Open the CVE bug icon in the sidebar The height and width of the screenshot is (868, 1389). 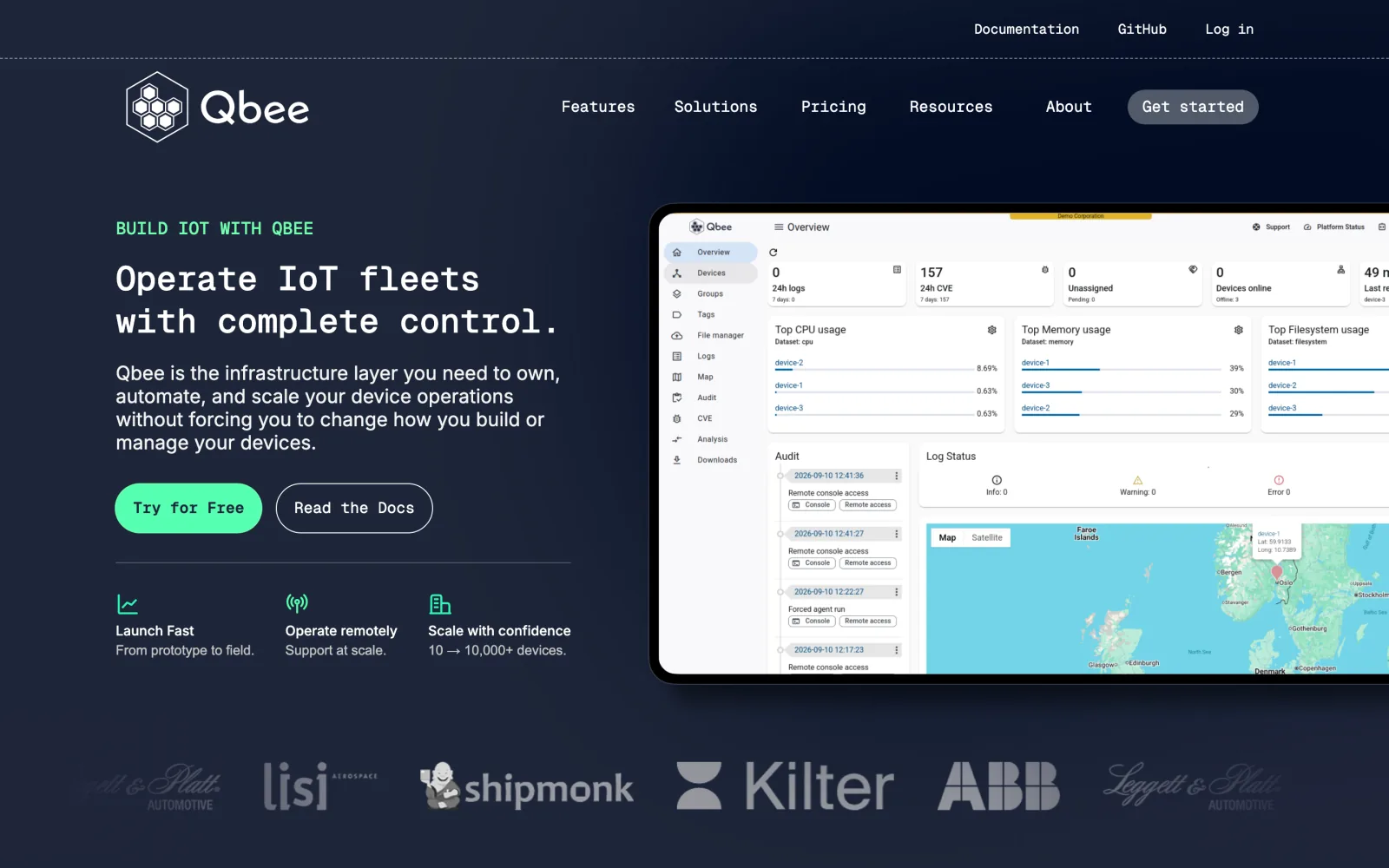[677, 419]
